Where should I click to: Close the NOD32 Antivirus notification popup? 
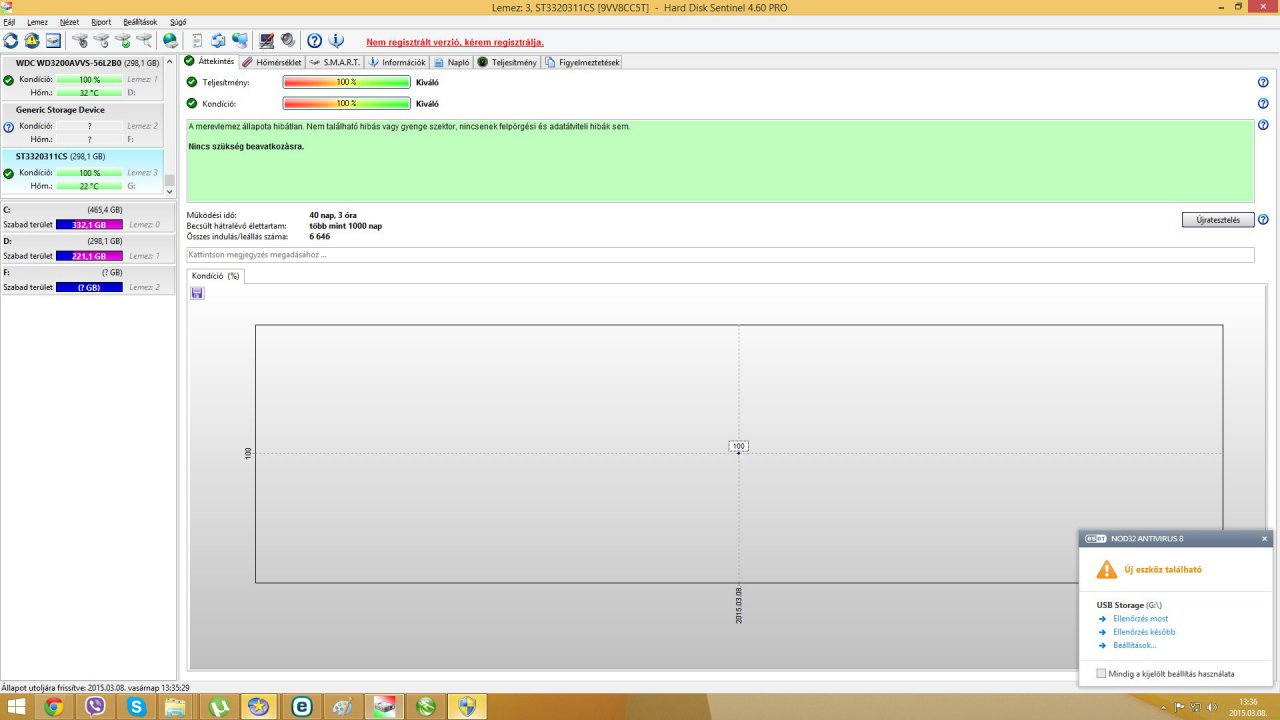click(x=1264, y=538)
